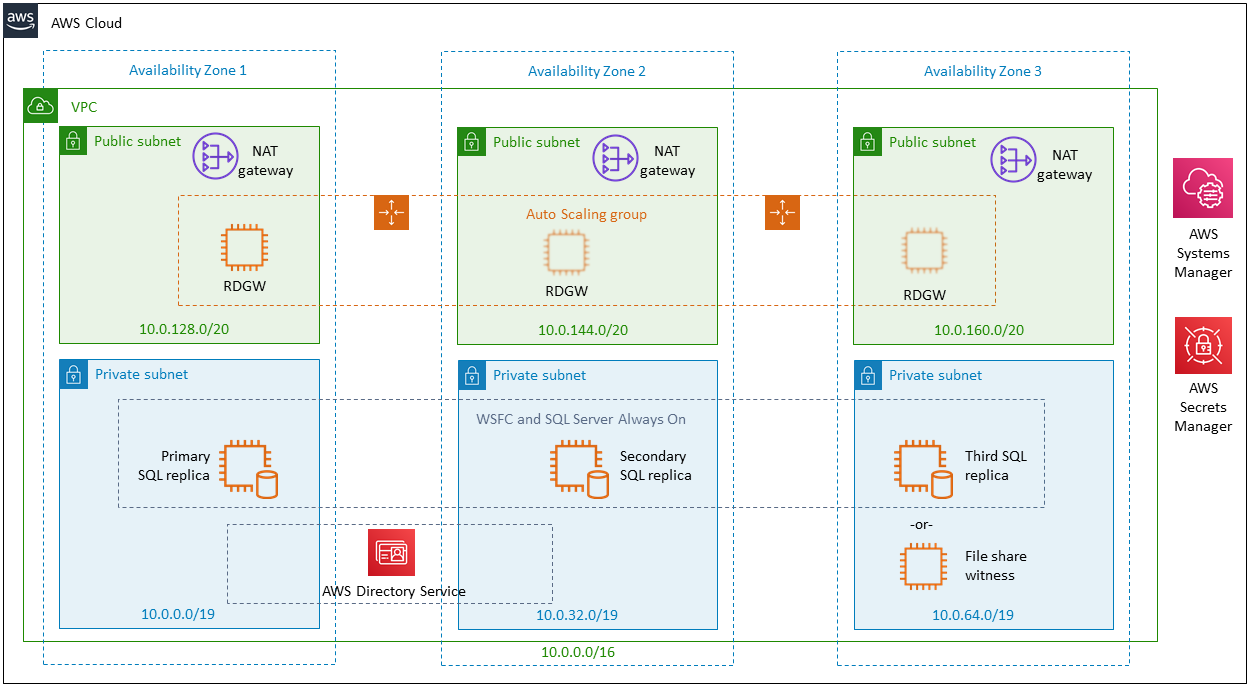The image size is (1251, 688).
Task: Click the VPC cloud lock icon
Action: click(x=39, y=106)
